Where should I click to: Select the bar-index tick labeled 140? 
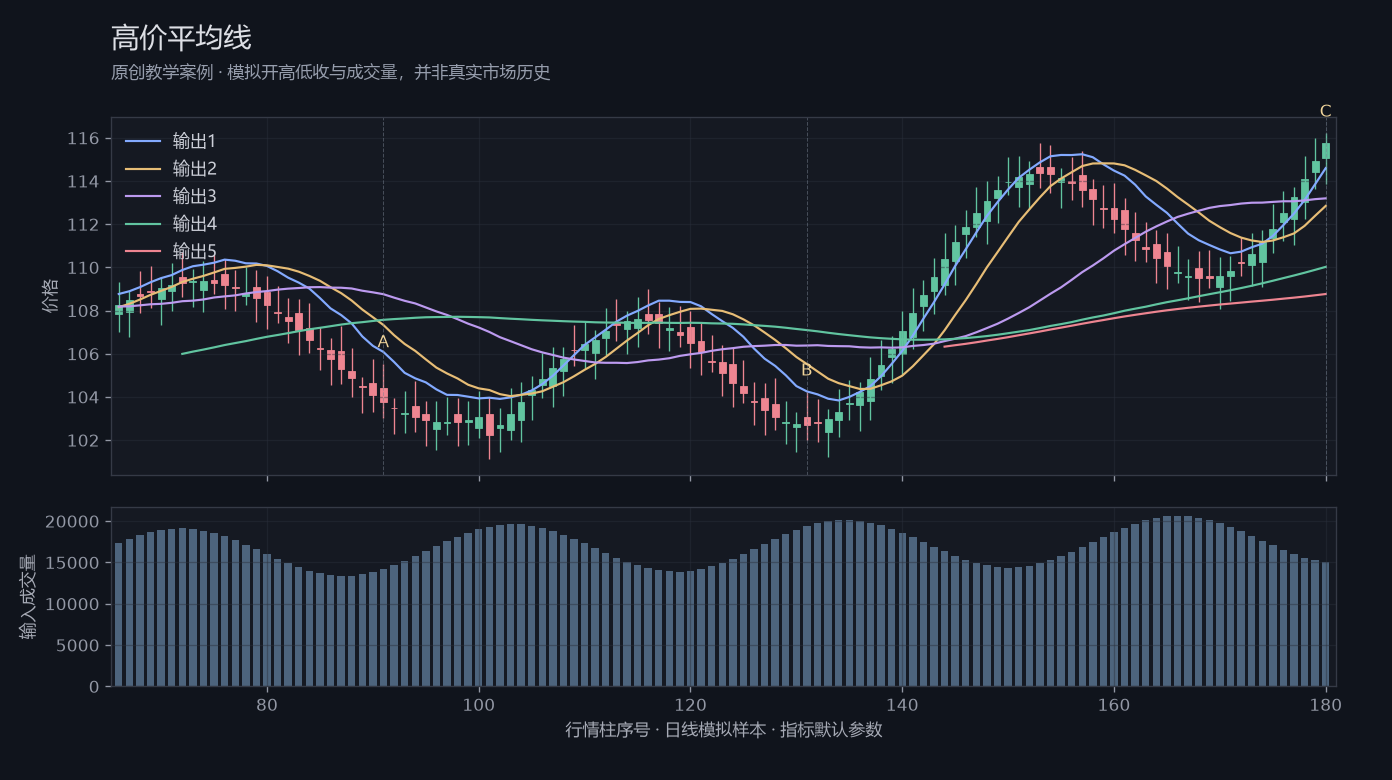coord(902,704)
